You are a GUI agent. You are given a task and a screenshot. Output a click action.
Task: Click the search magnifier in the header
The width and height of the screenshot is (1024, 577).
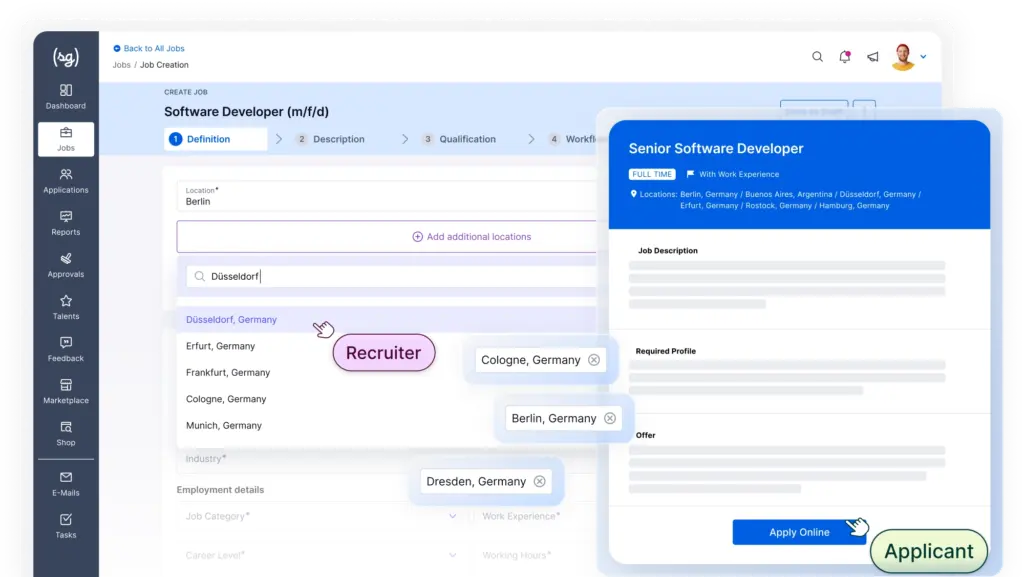818,57
